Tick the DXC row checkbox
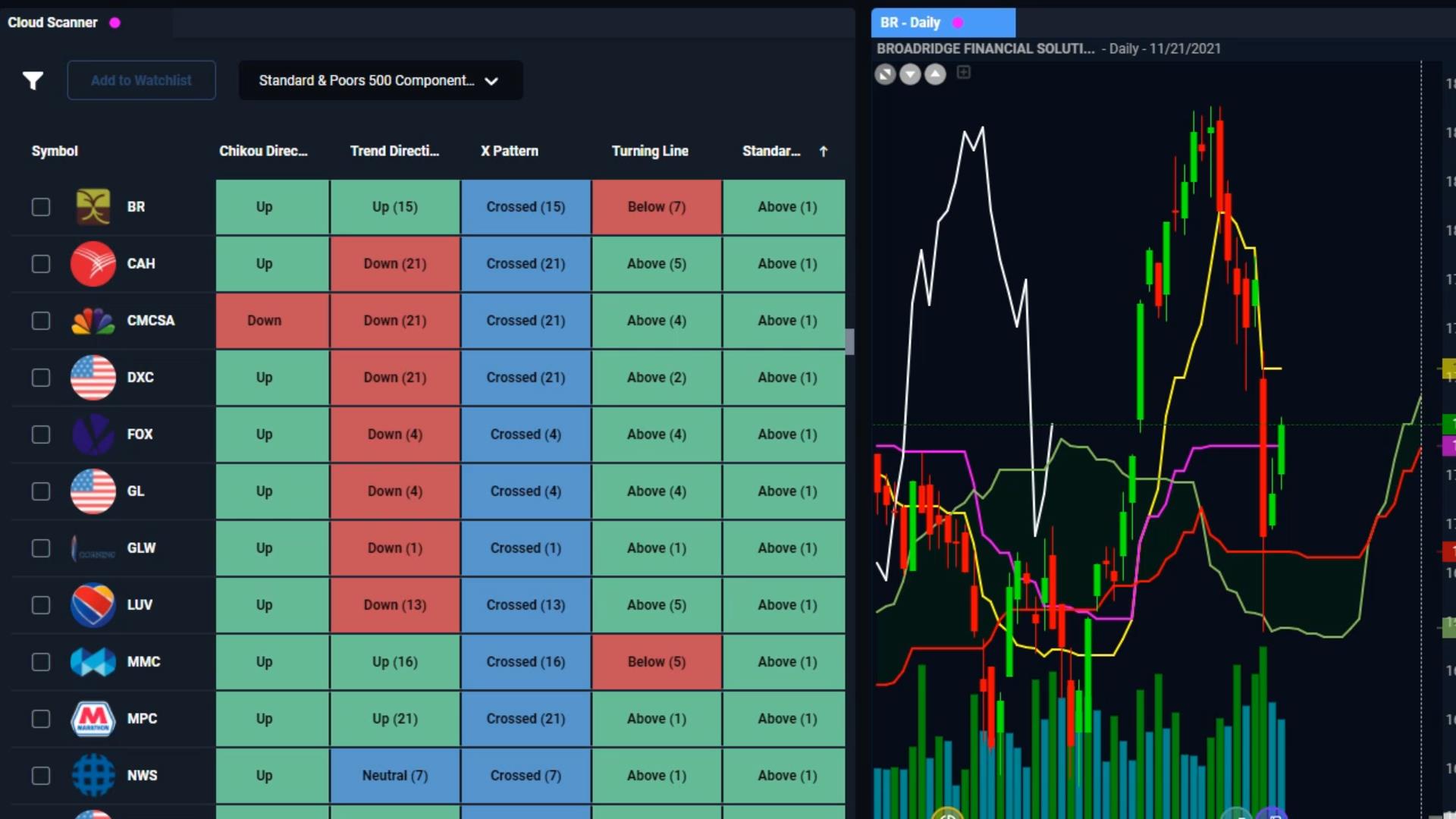Viewport: 1456px width, 819px height. coord(41,378)
